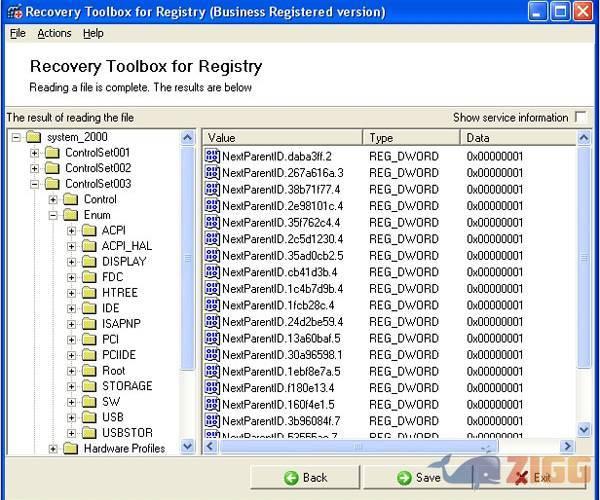Expand the USBSTOR key

click(x=71, y=433)
